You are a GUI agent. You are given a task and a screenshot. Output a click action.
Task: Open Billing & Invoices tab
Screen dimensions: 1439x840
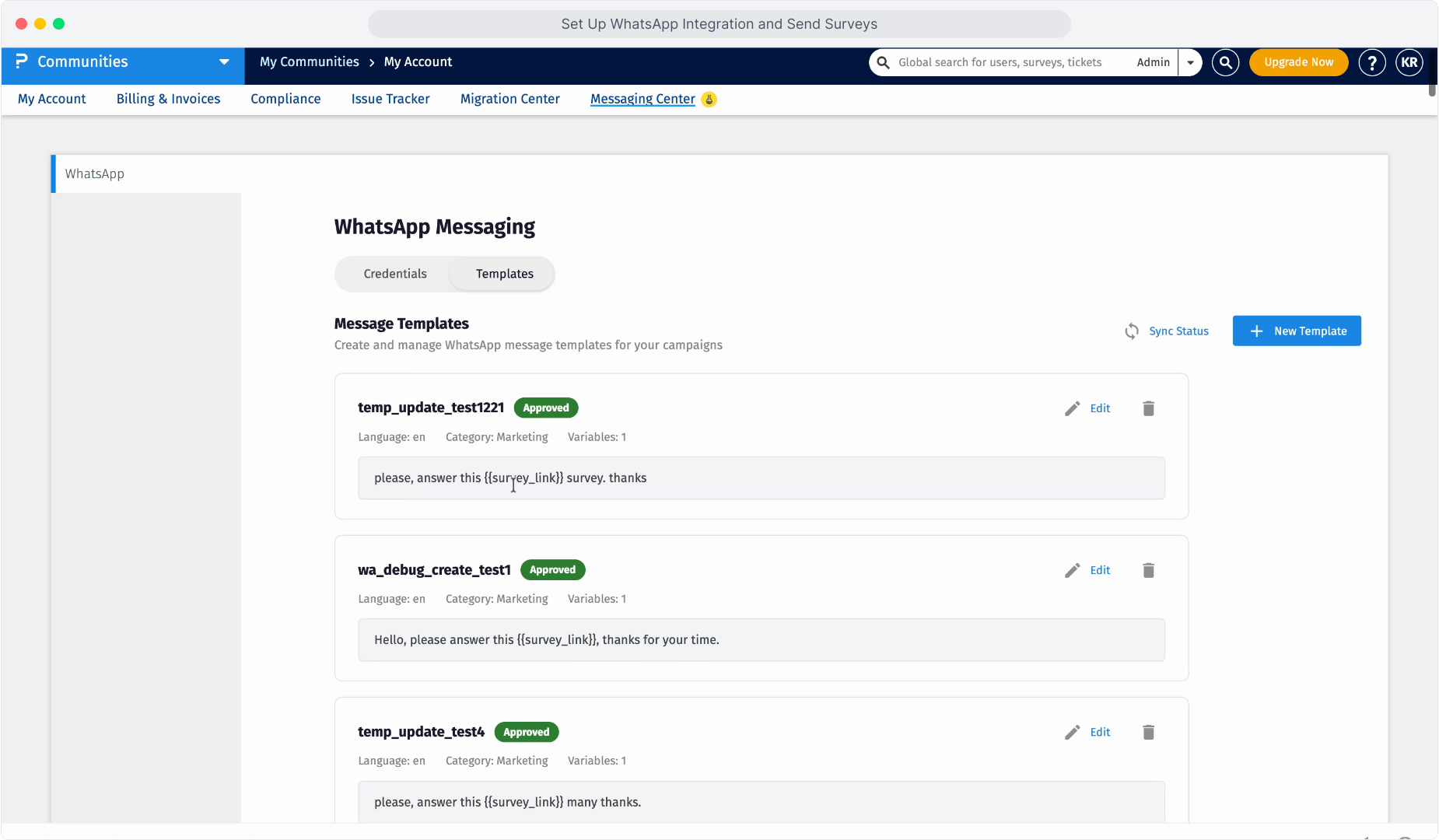[168, 99]
